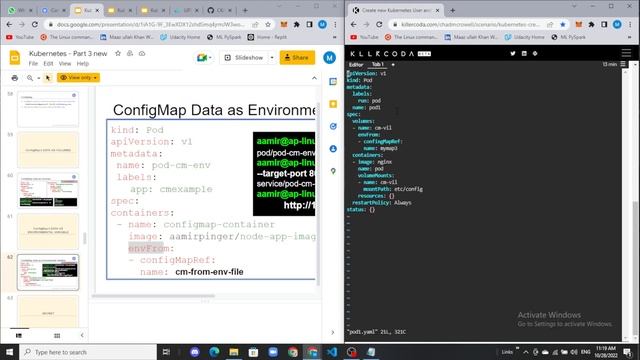
Task: Open the Contacts side panel icon
Action: (x=333, y=149)
